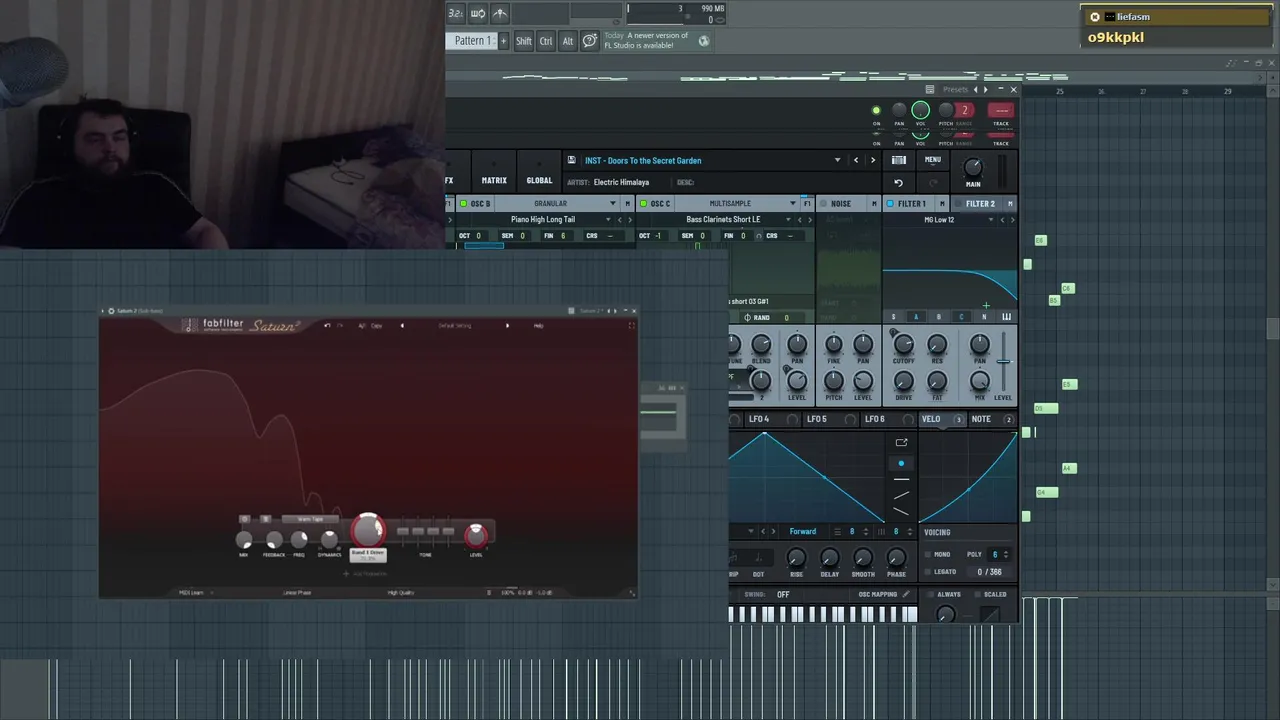Screen dimensions: 1280x720
Task: Click the Saturn DYNAMICS knob
Action: (329, 540)
